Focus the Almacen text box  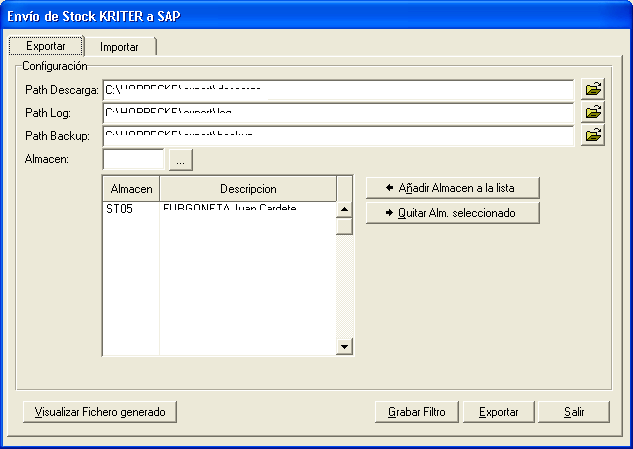(x=134, y=159)
